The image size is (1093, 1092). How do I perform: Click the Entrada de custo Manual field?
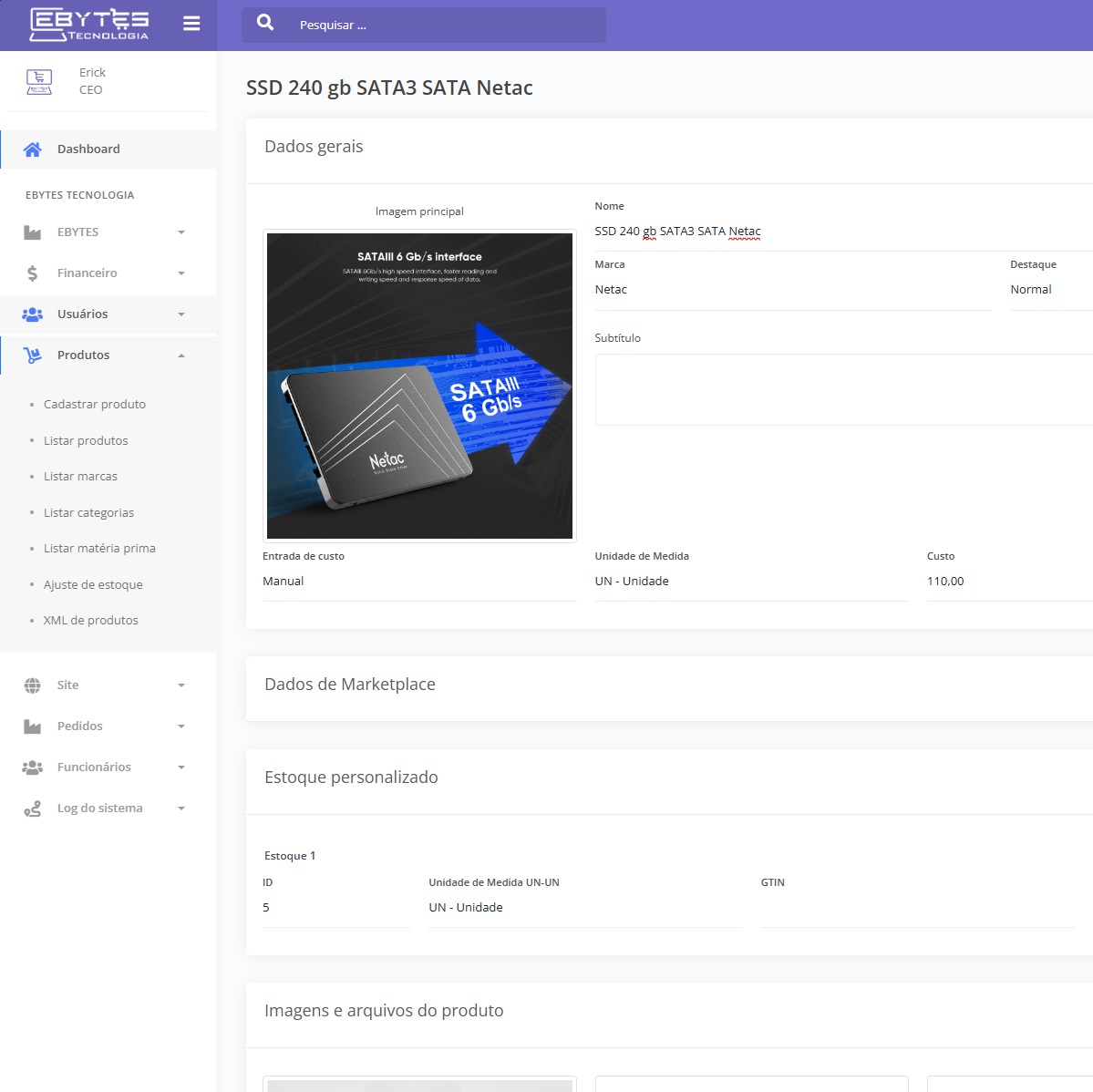click(419, 582)
